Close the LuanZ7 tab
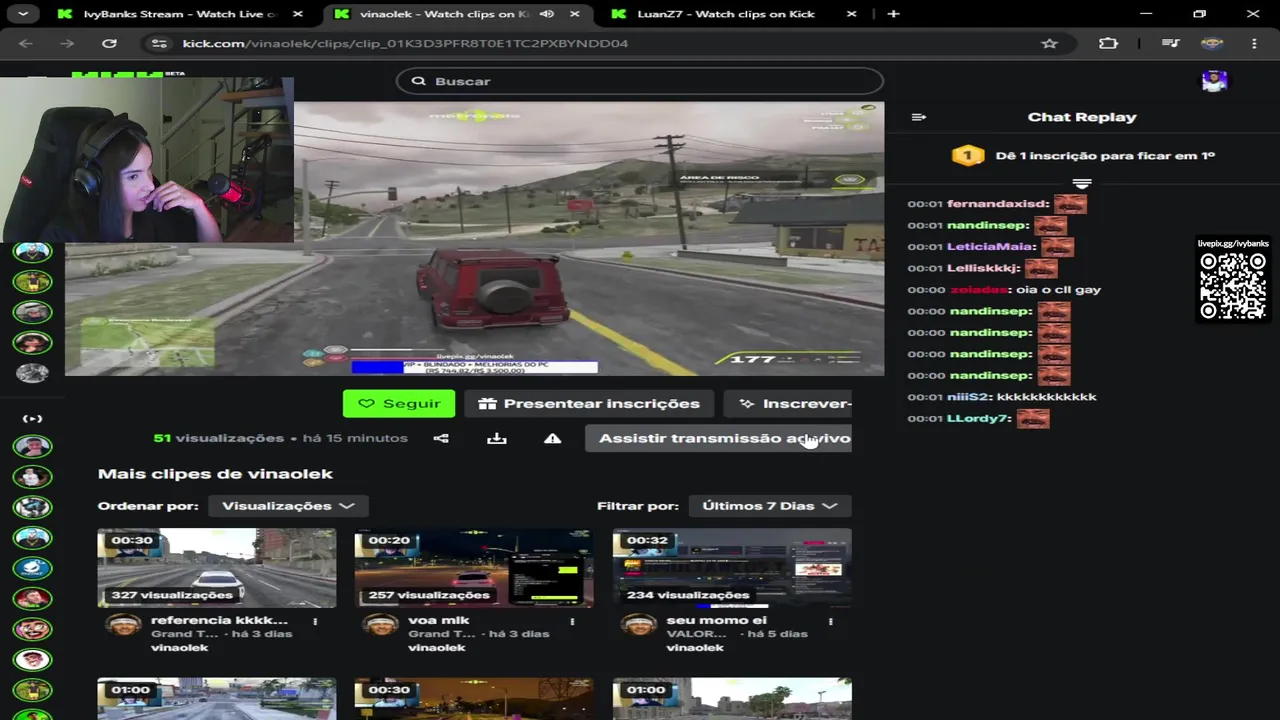 (x=851, y=14)
